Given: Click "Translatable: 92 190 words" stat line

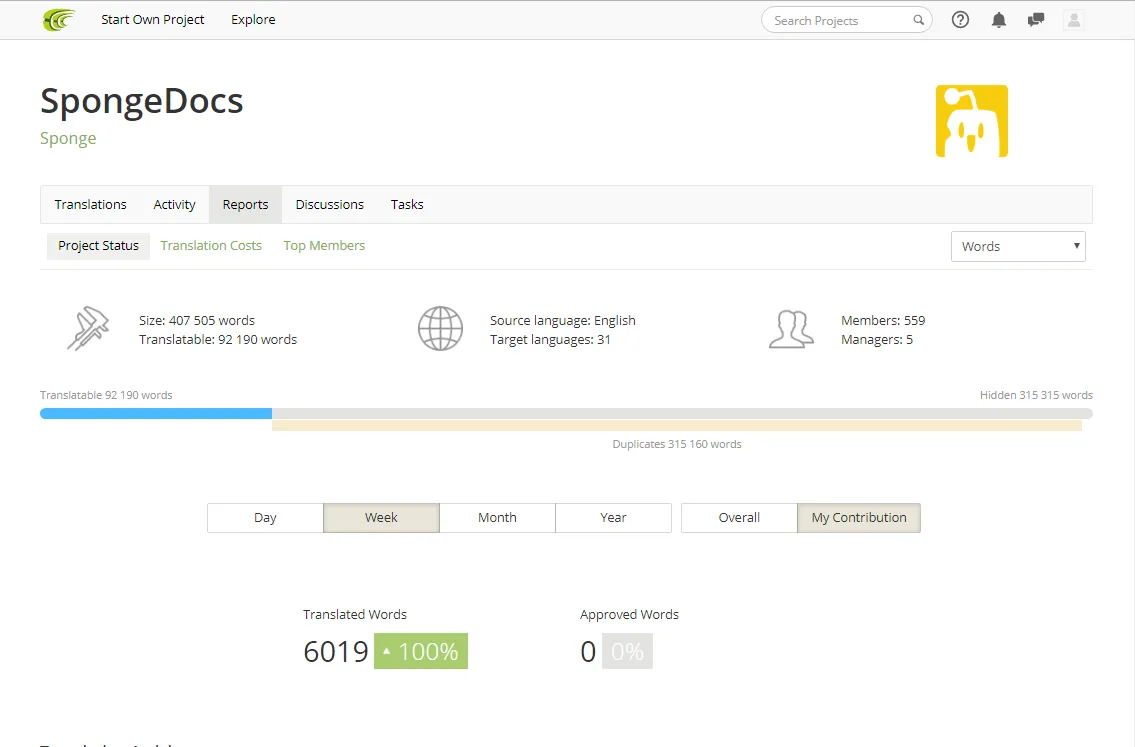Looking at the screenshot, I should click(x=218, y=339).
